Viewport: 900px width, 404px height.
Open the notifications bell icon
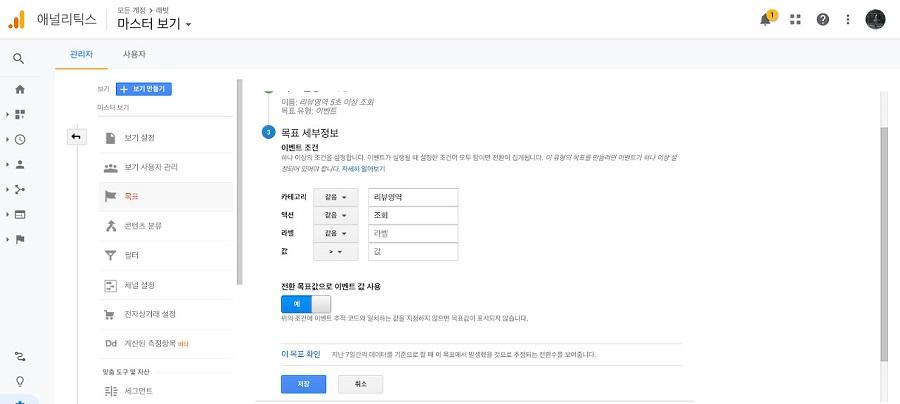pyautogui.click(x=765, y=20)
